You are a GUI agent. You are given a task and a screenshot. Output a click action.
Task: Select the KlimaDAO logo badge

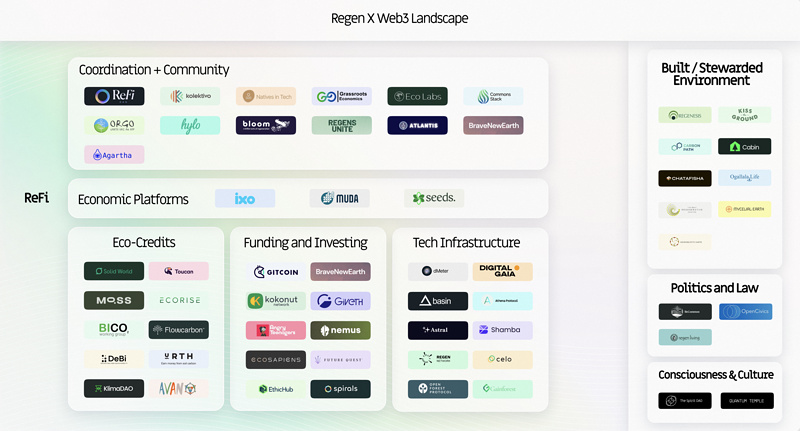(114, 389)
